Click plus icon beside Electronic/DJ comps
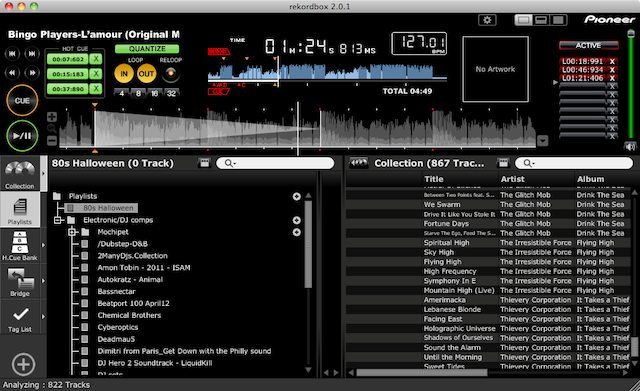 click(297, 220)
